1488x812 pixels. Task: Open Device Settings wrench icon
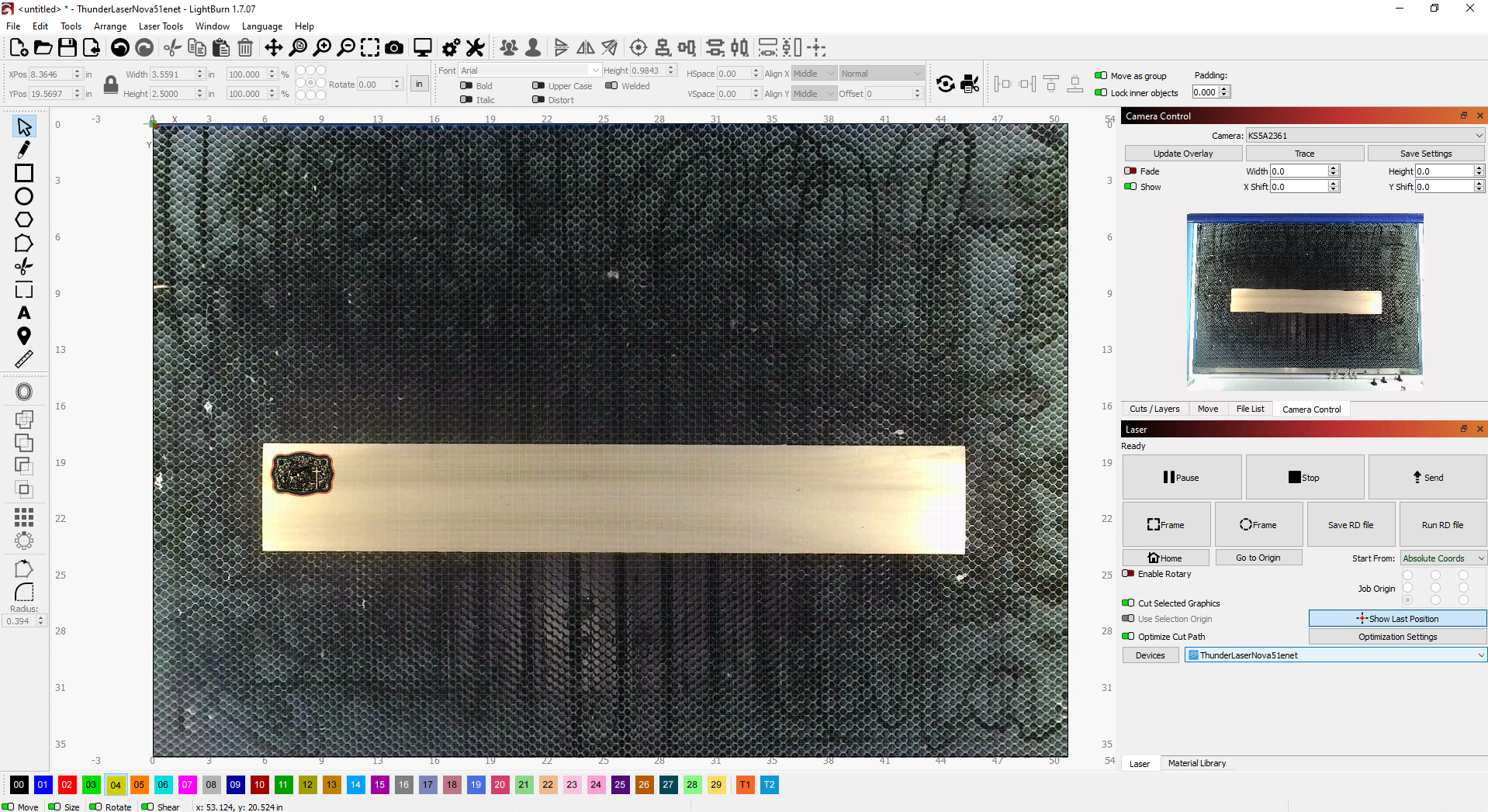(475, 48)
